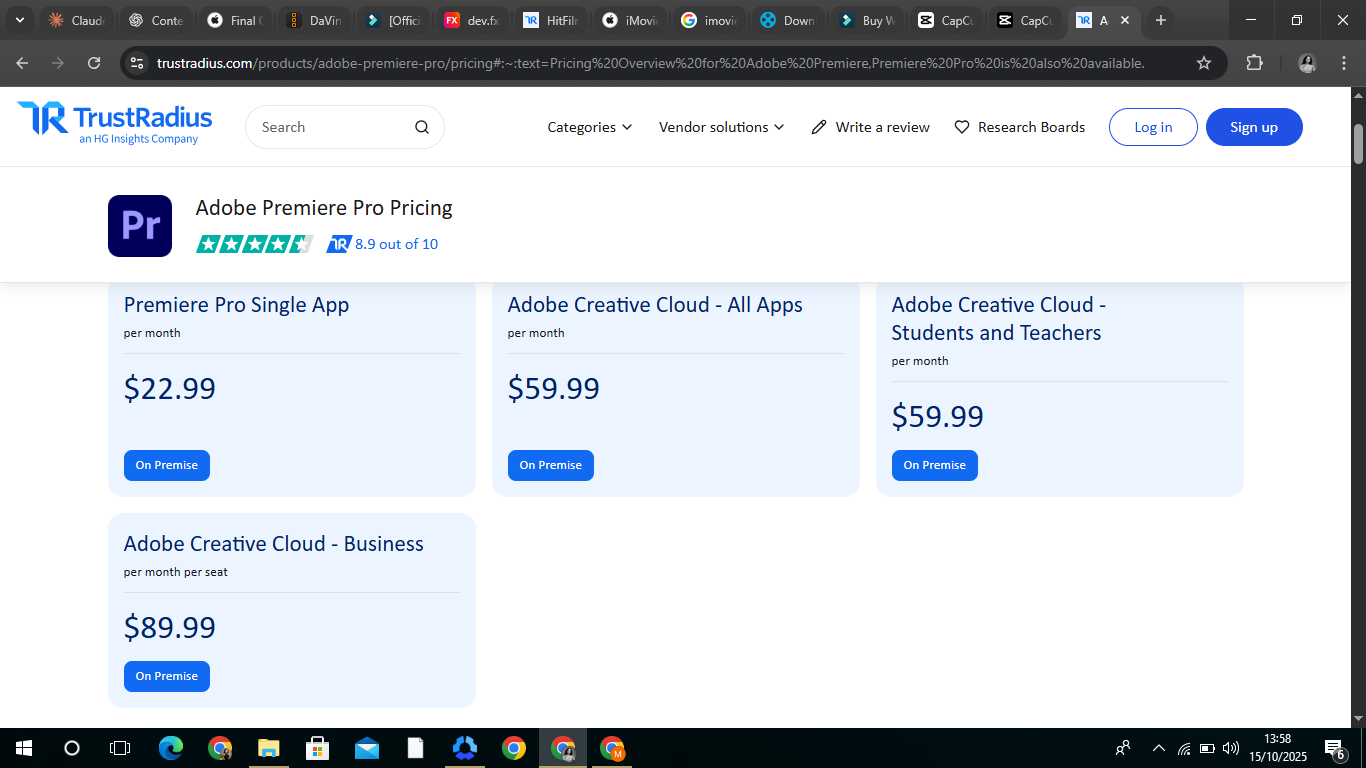
Task: Open the tab search dropdown arrow
Action: coord(19,20)
